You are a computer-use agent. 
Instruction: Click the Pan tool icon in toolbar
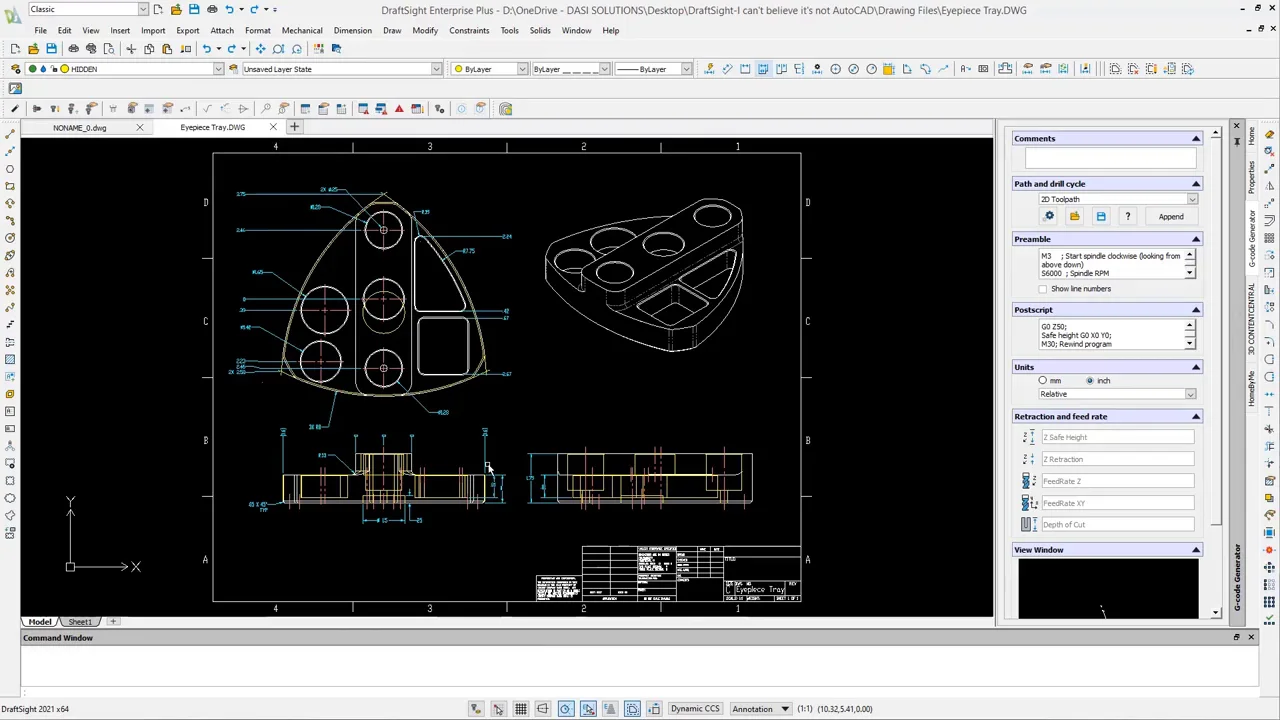260,49
